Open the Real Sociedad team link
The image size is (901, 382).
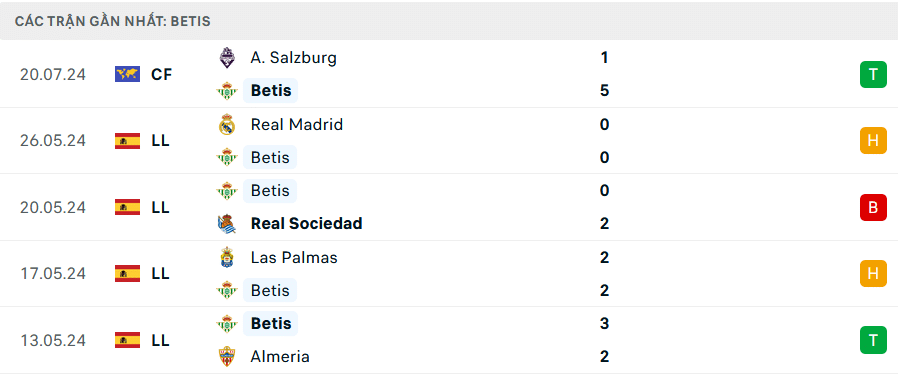(306, 223)
